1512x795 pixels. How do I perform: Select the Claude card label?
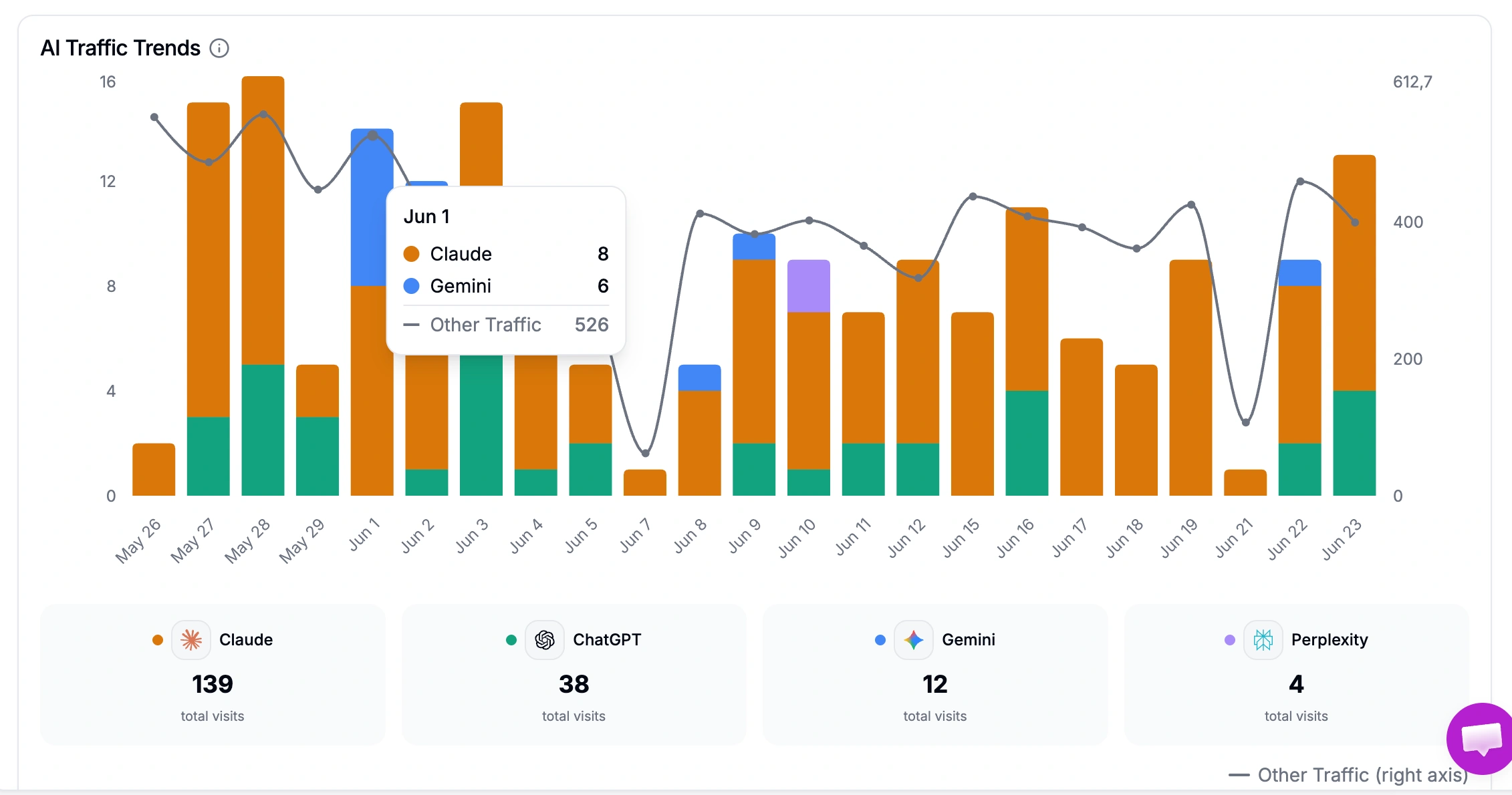click(246, 640)
